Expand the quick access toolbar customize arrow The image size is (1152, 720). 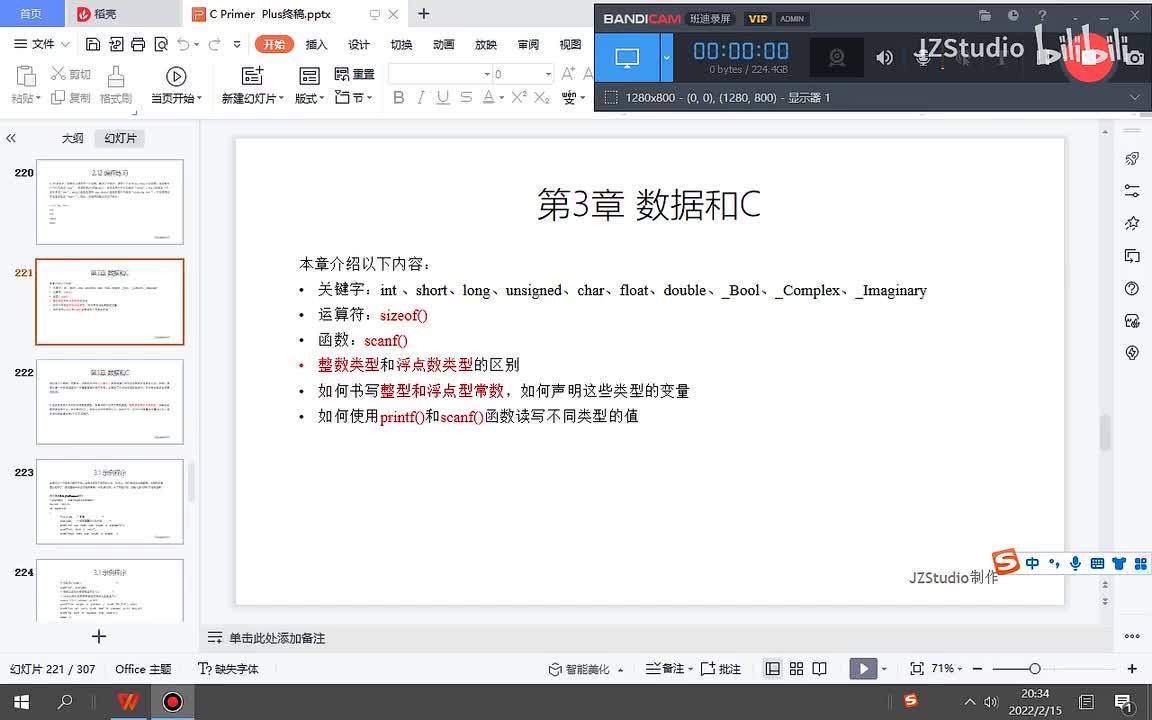(237, 44)
